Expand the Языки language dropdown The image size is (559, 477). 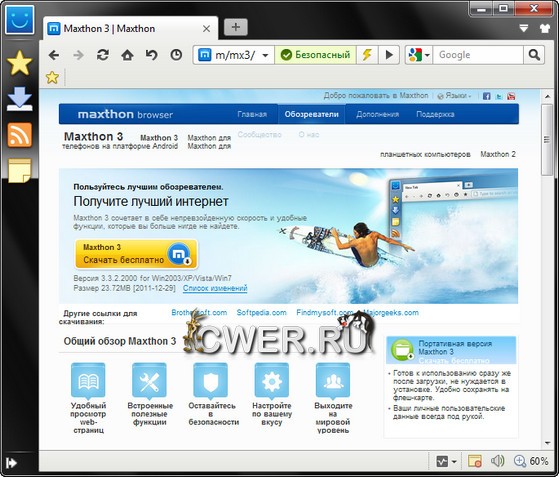[x=454, y=96]
